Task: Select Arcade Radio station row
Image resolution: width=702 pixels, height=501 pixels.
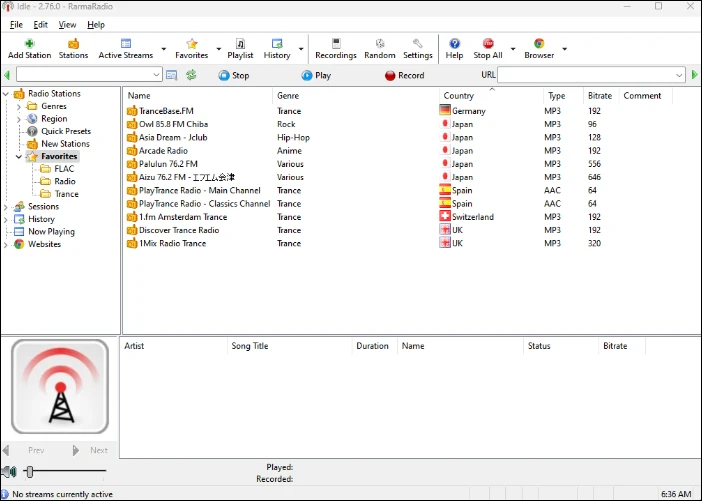Action: pyautogui.click(x=398, y=150)
